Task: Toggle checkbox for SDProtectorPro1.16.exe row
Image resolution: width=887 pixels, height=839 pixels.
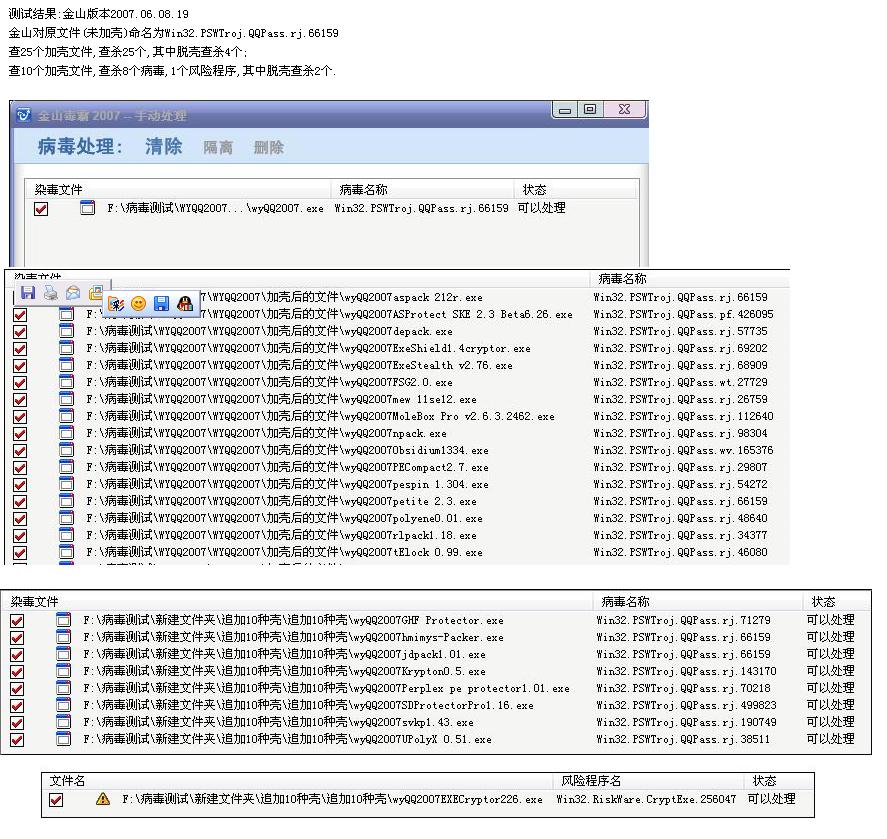Action: (17, 706)
